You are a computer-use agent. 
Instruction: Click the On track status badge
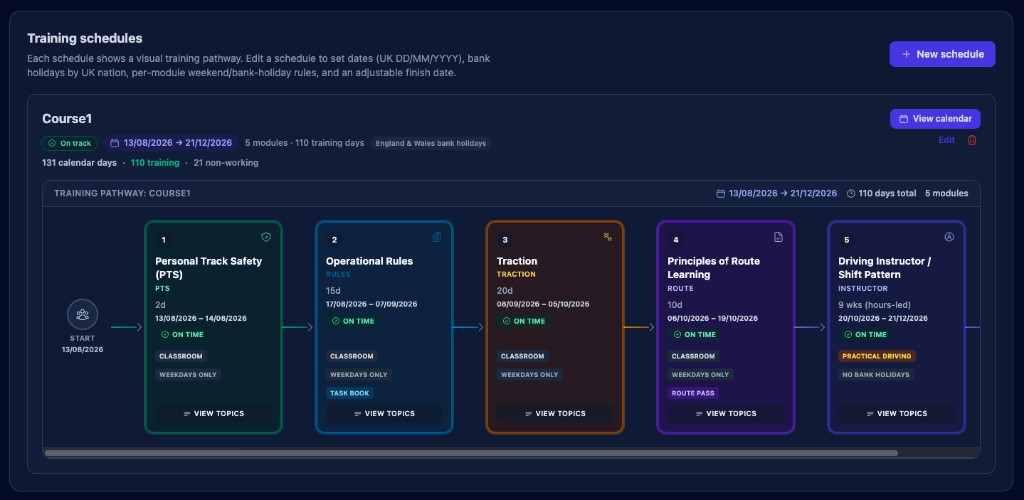point(69,143)
